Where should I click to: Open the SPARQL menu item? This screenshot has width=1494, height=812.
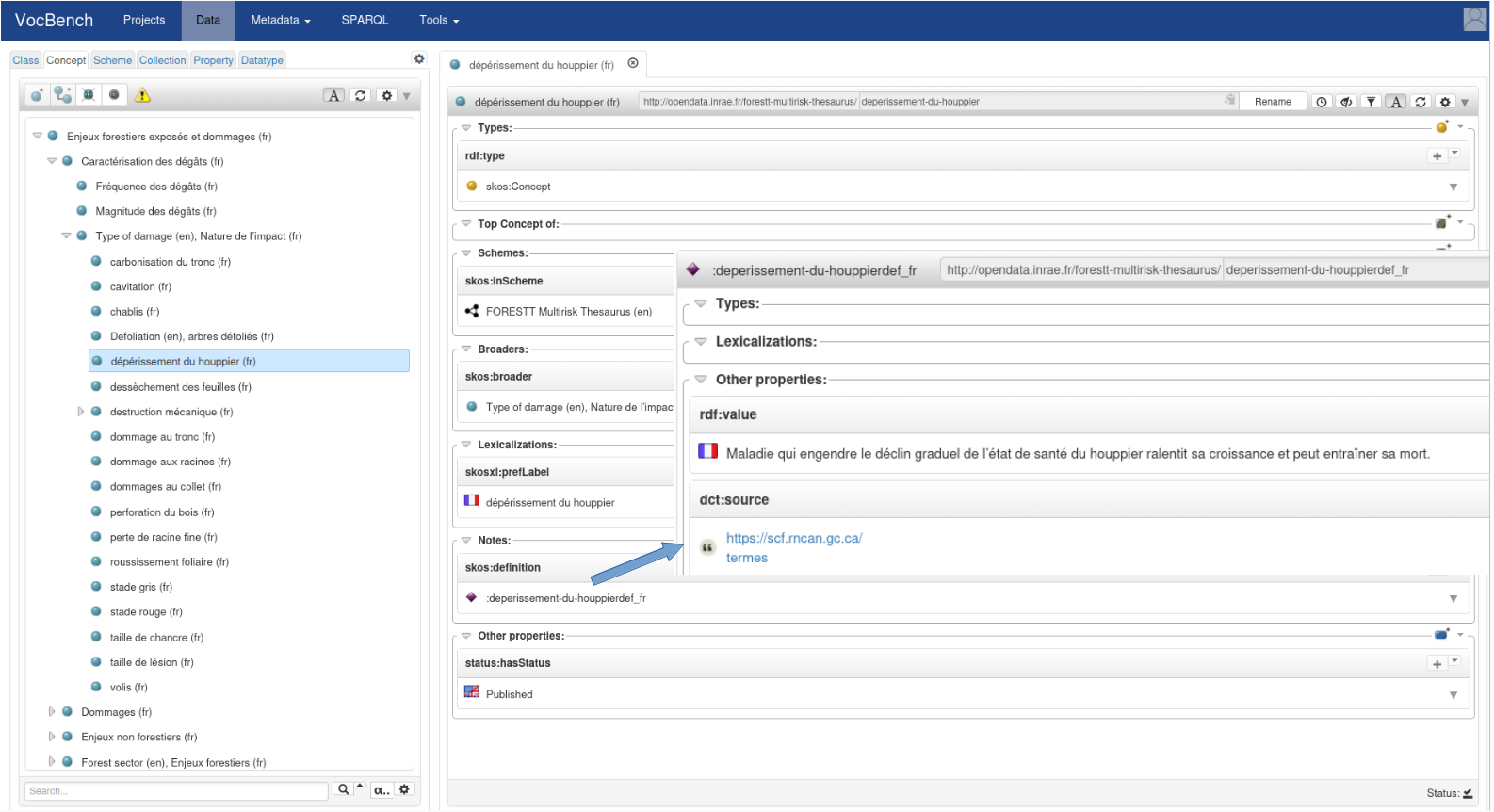365,20
